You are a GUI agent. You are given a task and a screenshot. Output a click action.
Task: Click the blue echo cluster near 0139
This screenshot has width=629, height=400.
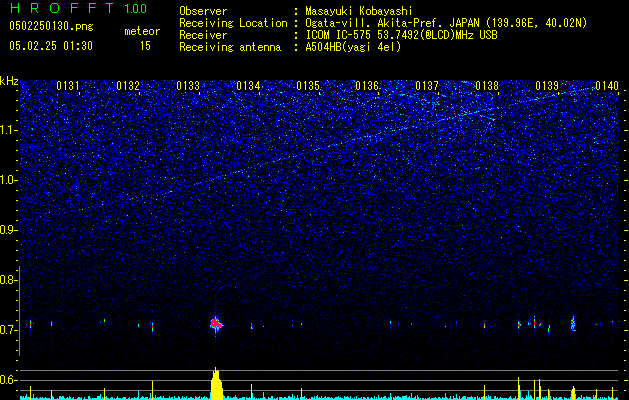click(x=573, y=323)
